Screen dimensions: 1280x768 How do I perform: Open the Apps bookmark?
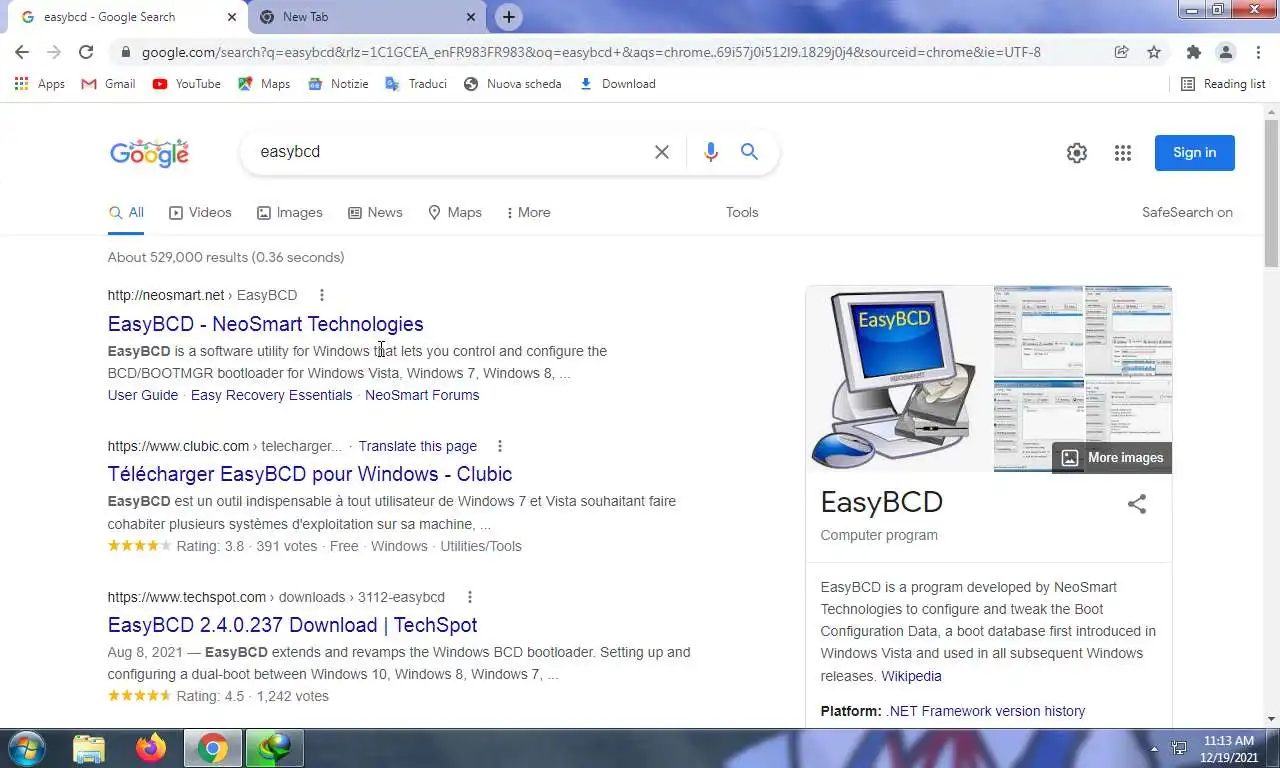[x=40, y=84]
